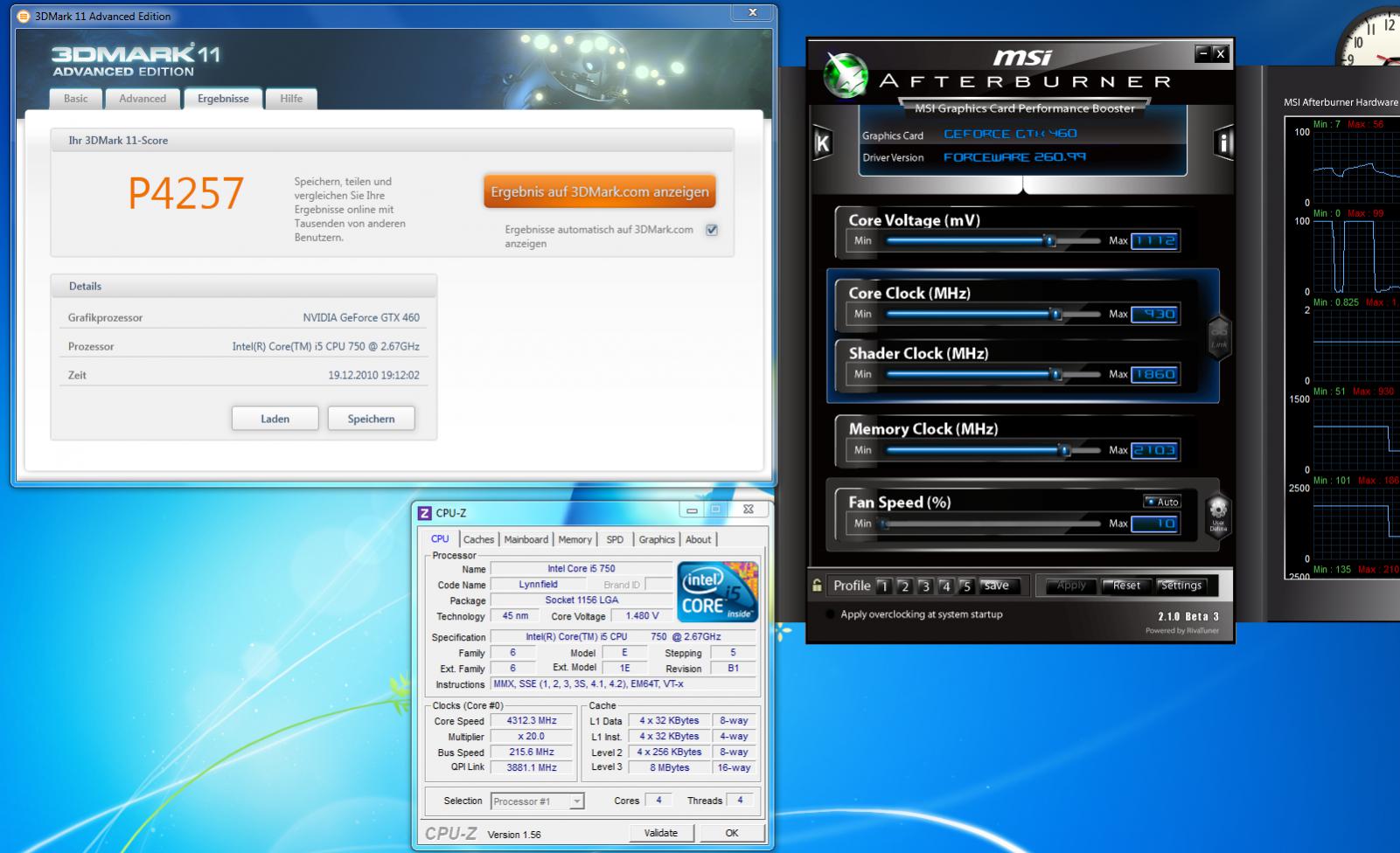Open MSI Kombustor via the K button
This screenshot has height=853, width=1400.
[x=822, y=143]
